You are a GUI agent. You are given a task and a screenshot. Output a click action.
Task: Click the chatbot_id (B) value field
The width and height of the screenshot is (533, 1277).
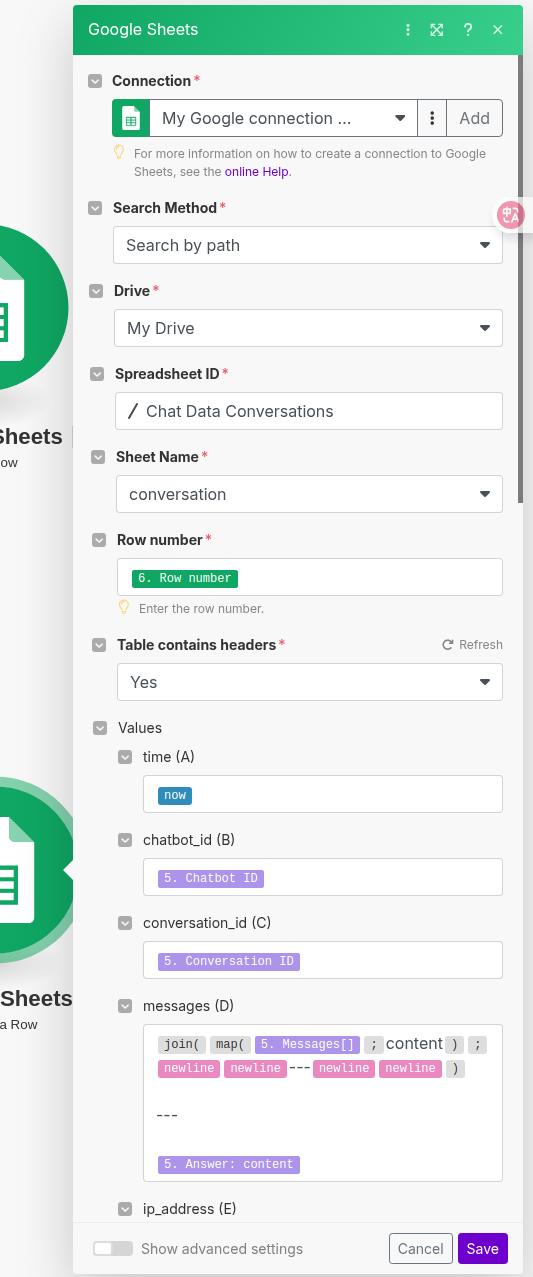pos(323,877)
